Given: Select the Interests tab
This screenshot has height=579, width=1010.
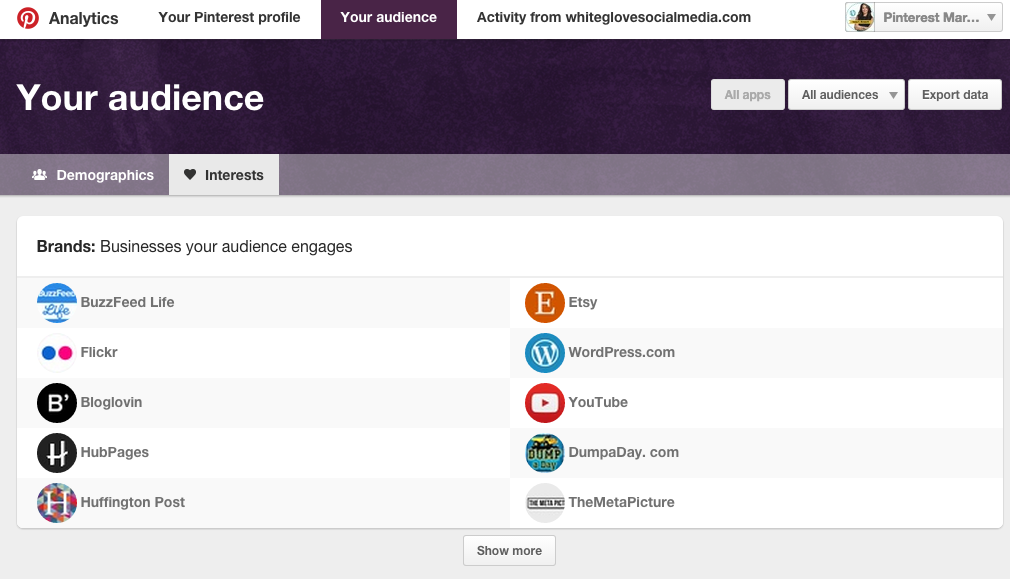Looking at the screenshot, I should 224,175.
